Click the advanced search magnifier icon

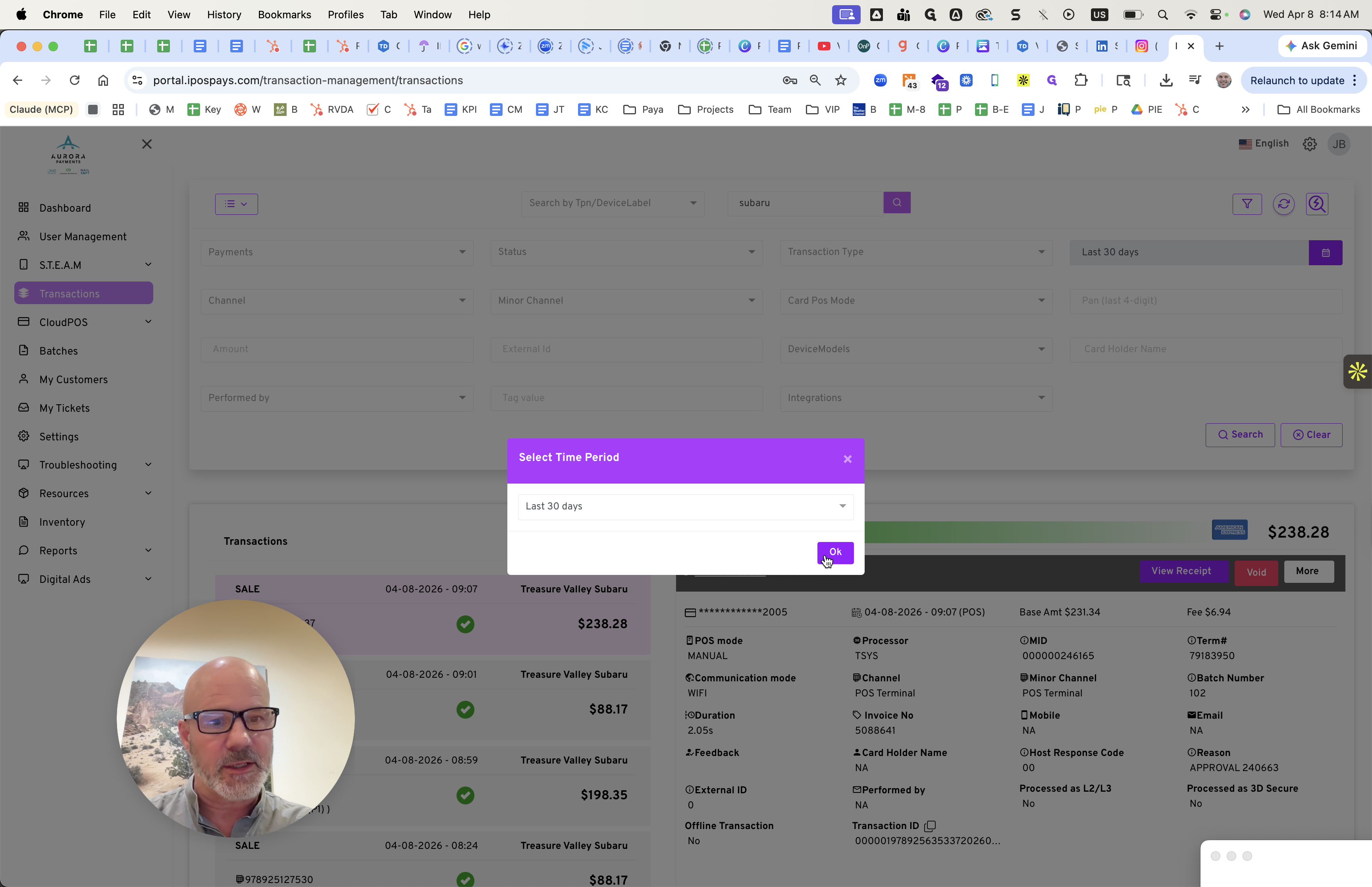tap(1317, 204)
